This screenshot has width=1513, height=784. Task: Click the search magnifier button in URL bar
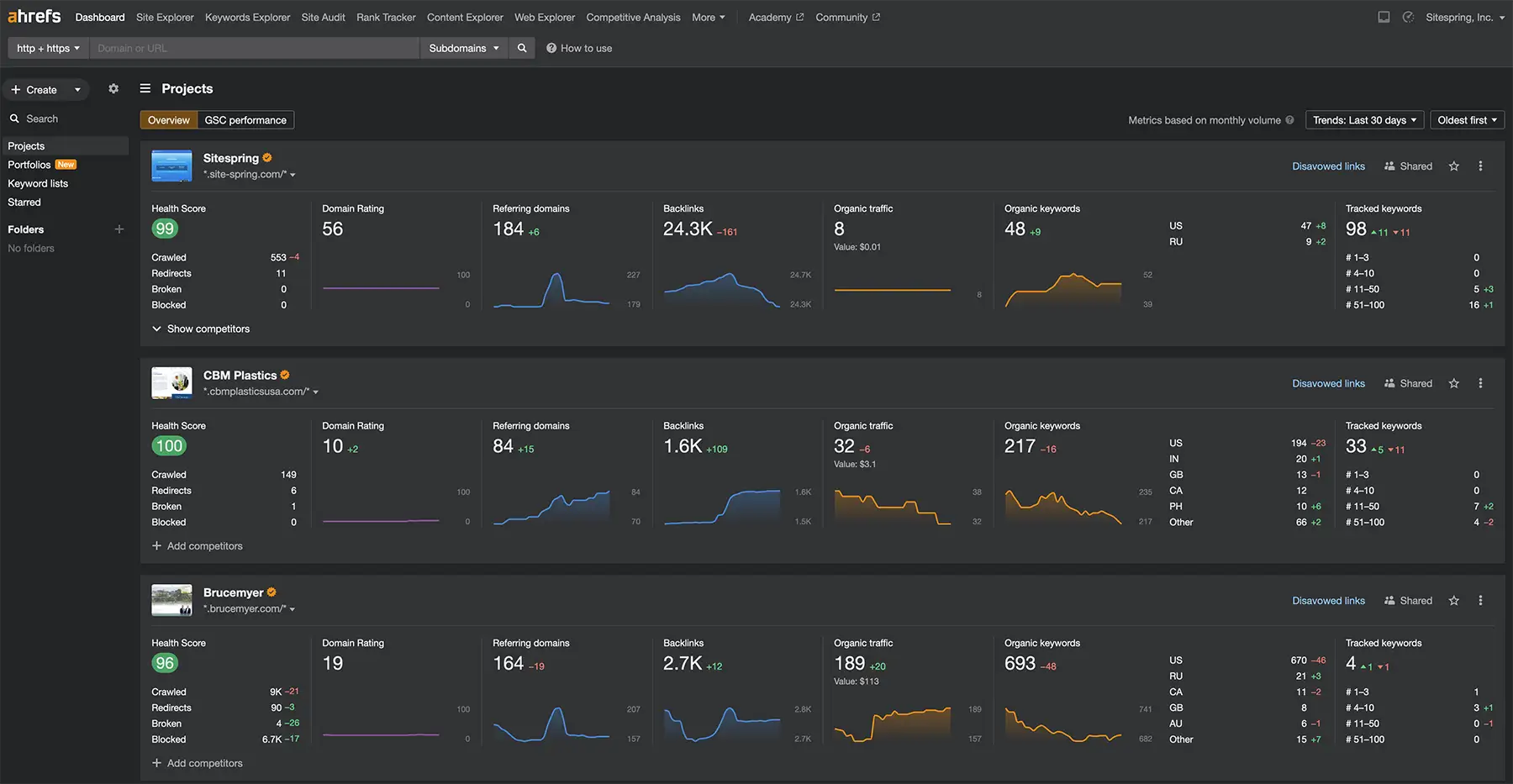[x=522, y=48]
